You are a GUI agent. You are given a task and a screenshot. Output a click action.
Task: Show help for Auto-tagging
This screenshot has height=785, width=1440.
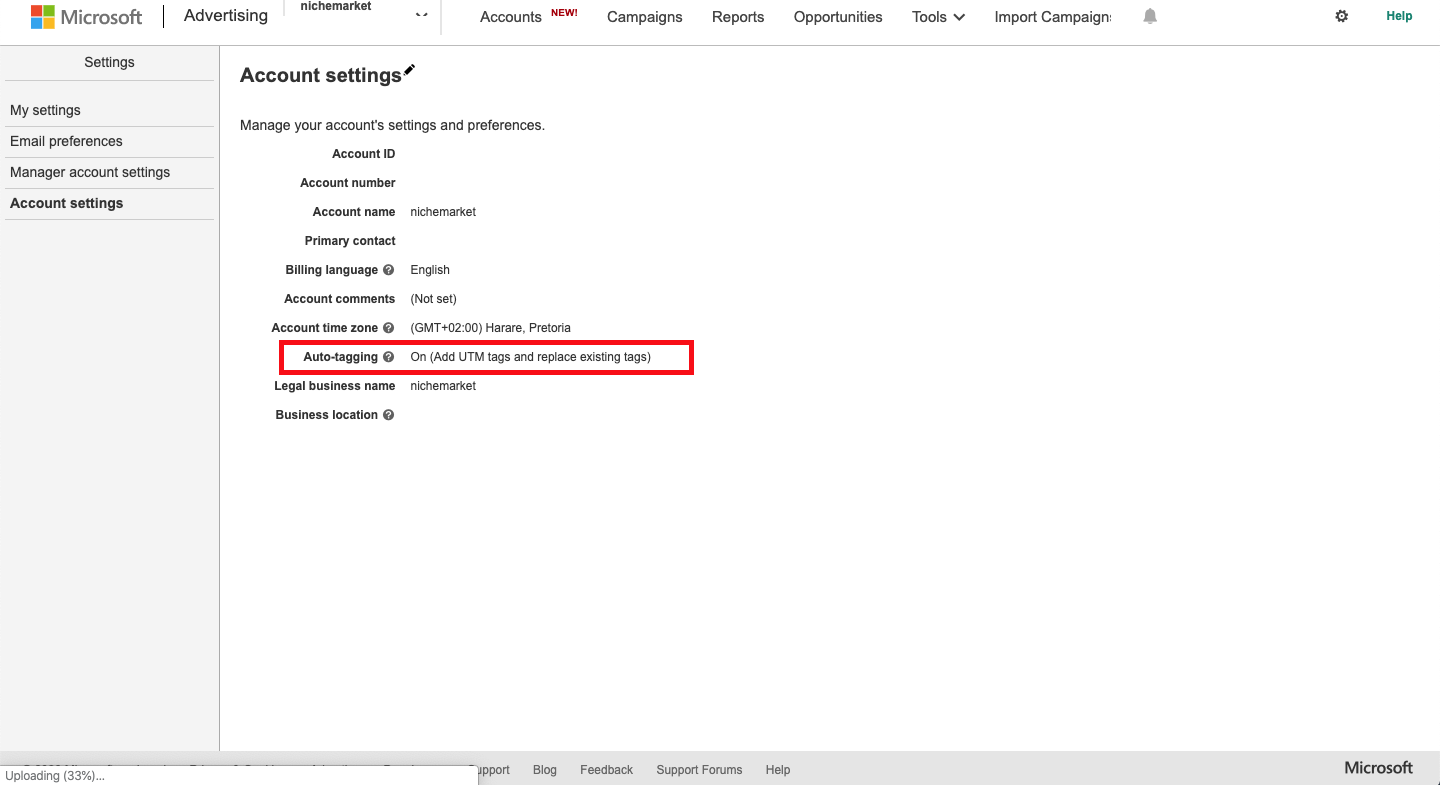[x=388, y=357]
